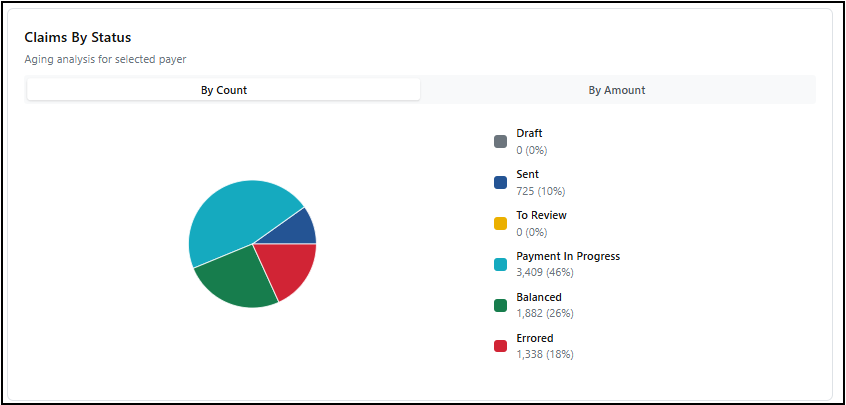Click the green Balanced legend swatch
The image size is (846, 405).
pyautogui.click(x=501, y=305)
